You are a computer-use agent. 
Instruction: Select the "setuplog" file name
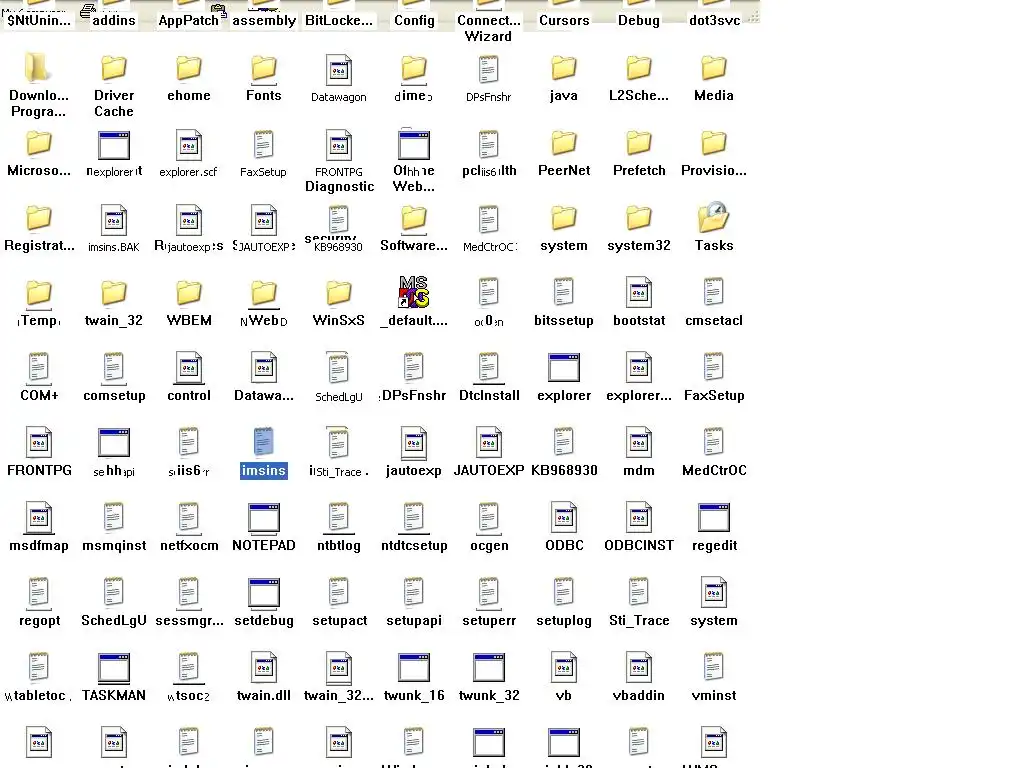click(564, 620)
